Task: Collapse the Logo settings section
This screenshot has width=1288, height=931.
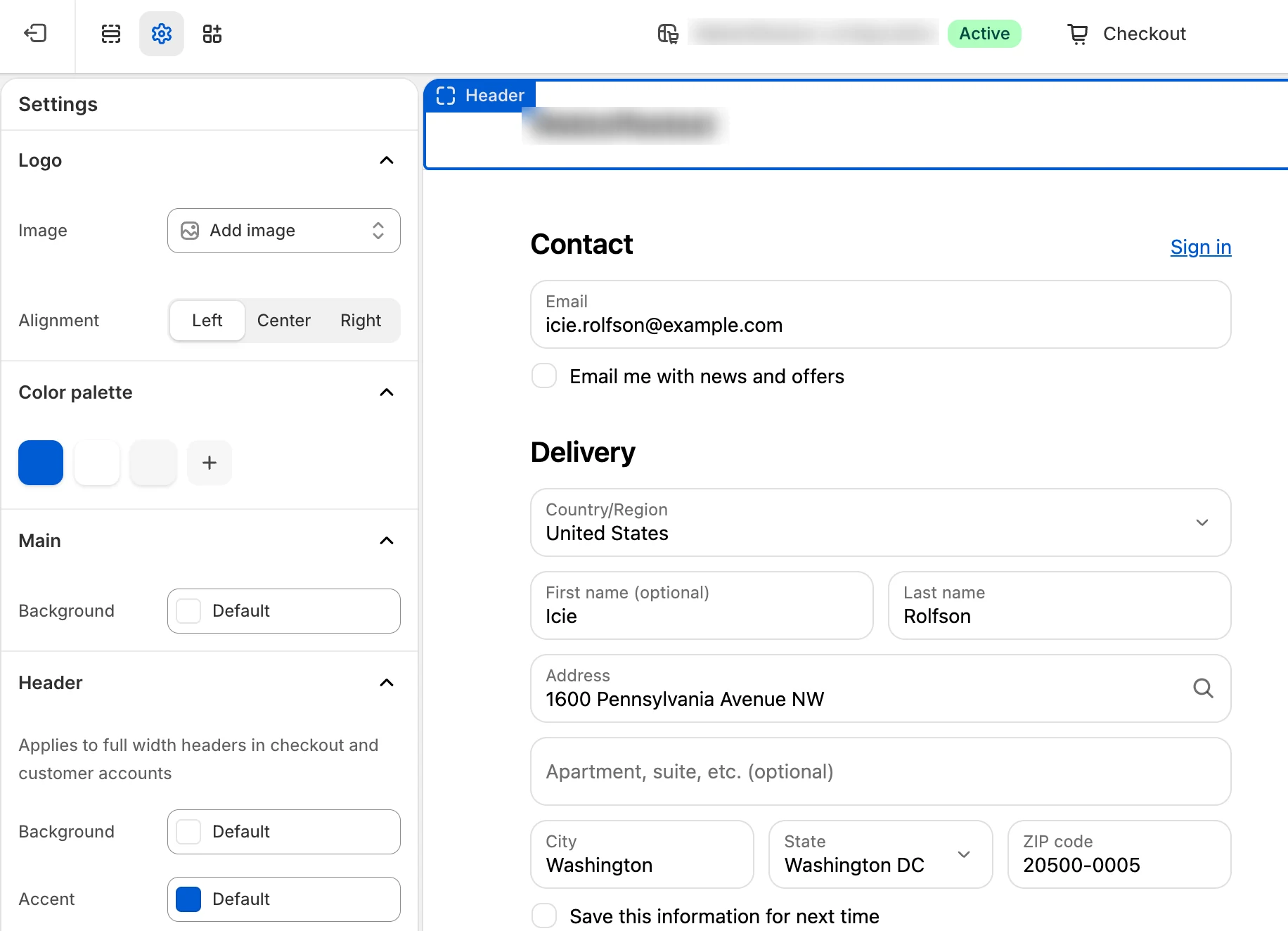Action: [387, 160]
